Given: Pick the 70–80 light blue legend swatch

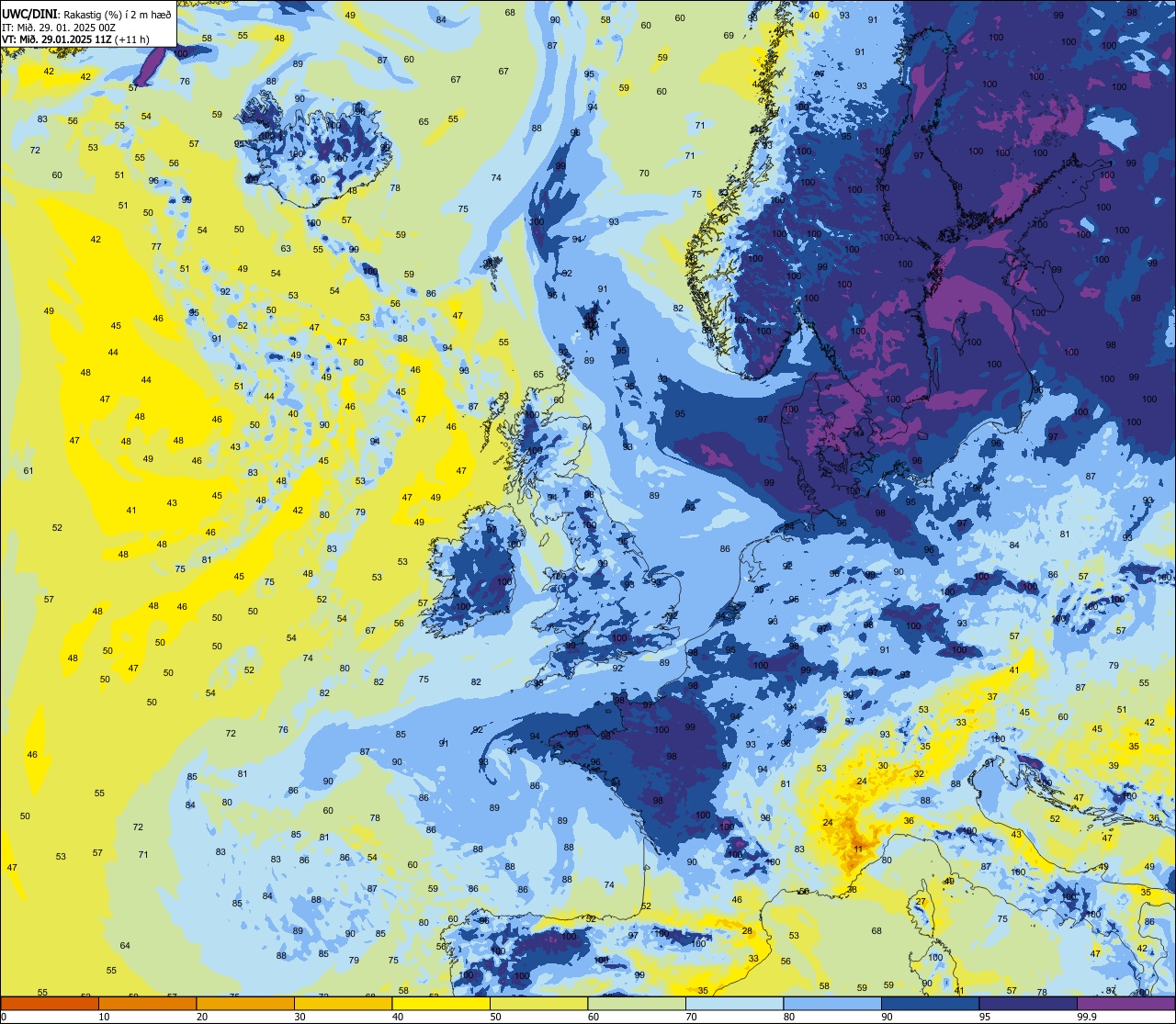Looking at the screenshot, I should 735,1003.
